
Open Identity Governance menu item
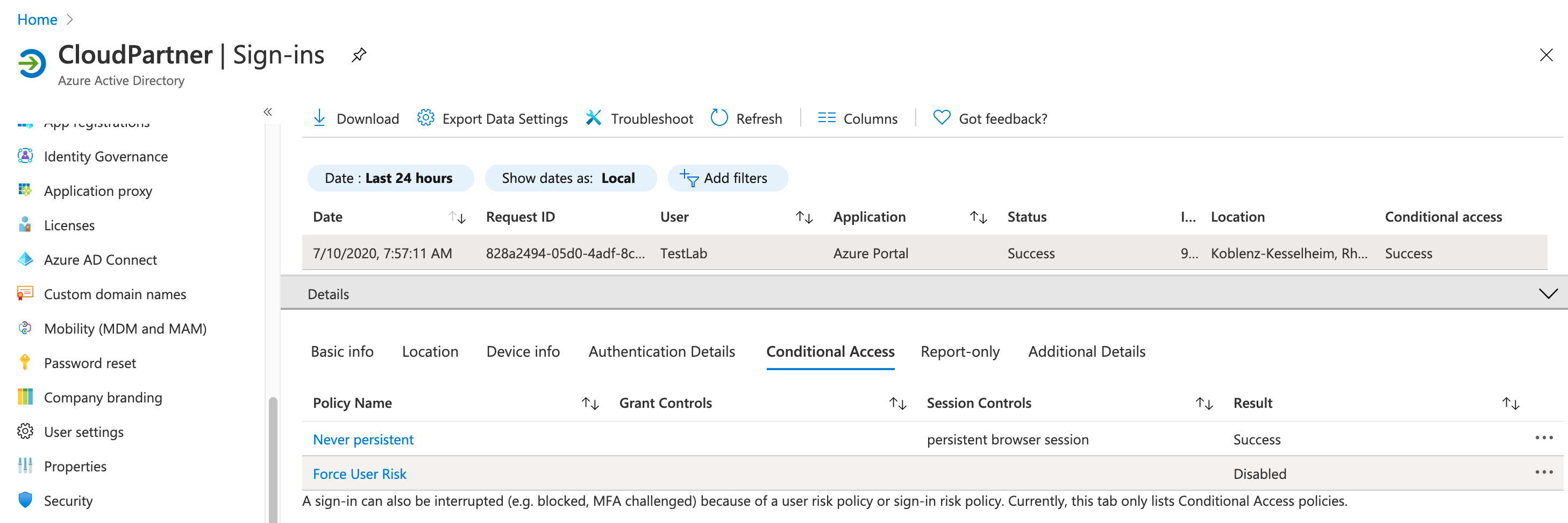(x=106, y=157)
